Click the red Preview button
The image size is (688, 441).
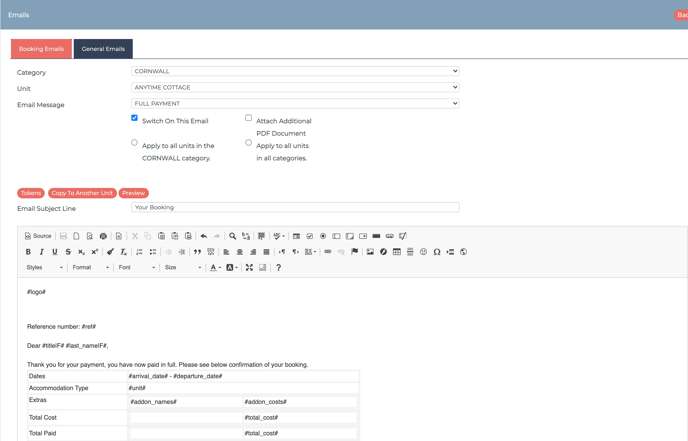click(133, 193)
